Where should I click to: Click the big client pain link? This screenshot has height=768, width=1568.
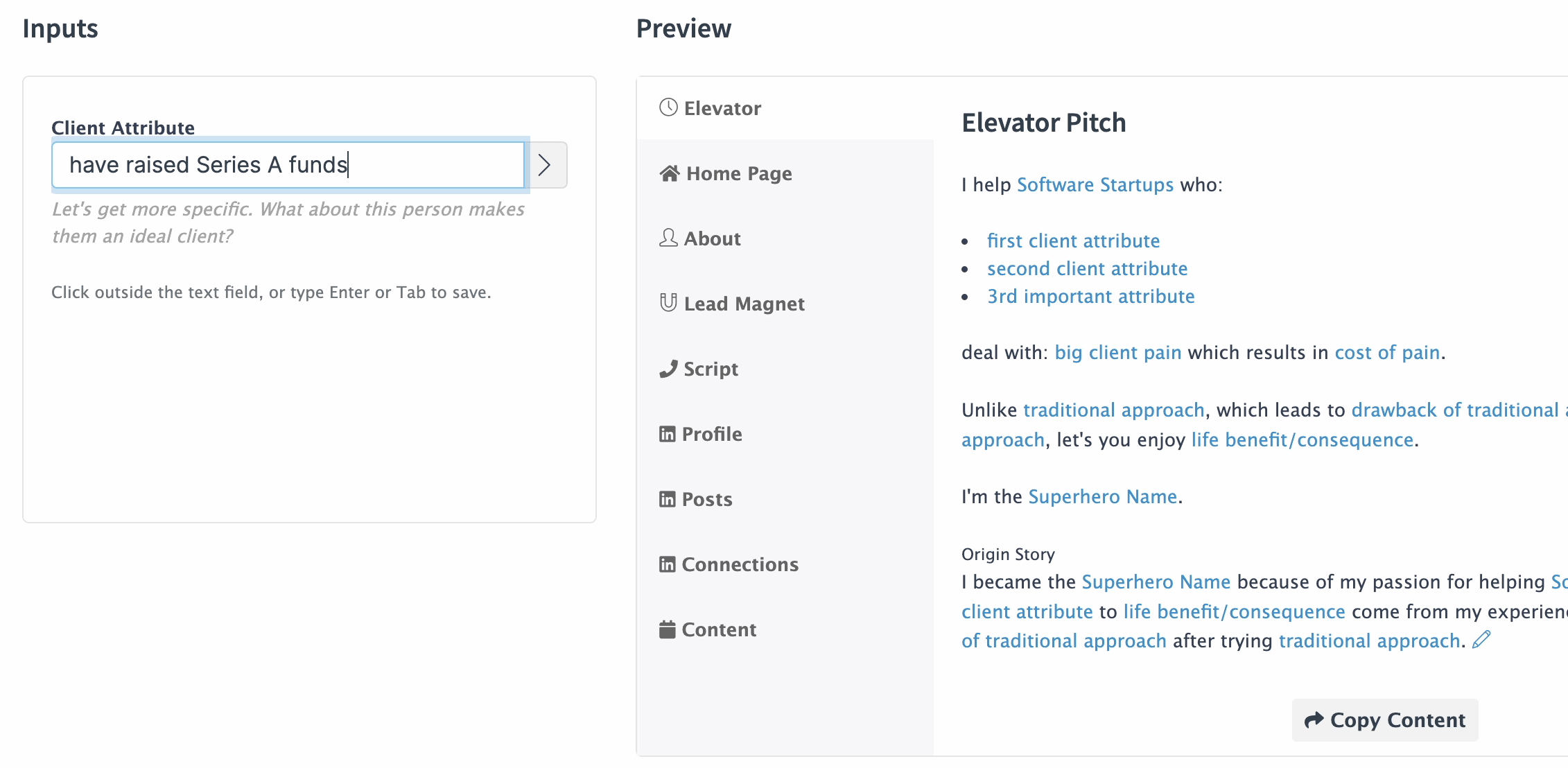coord(1117,353)
